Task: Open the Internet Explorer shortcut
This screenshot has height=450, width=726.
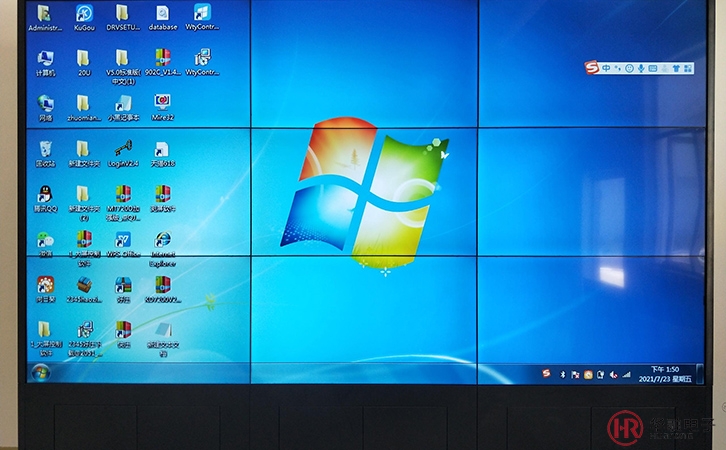Action: point(163,249)
